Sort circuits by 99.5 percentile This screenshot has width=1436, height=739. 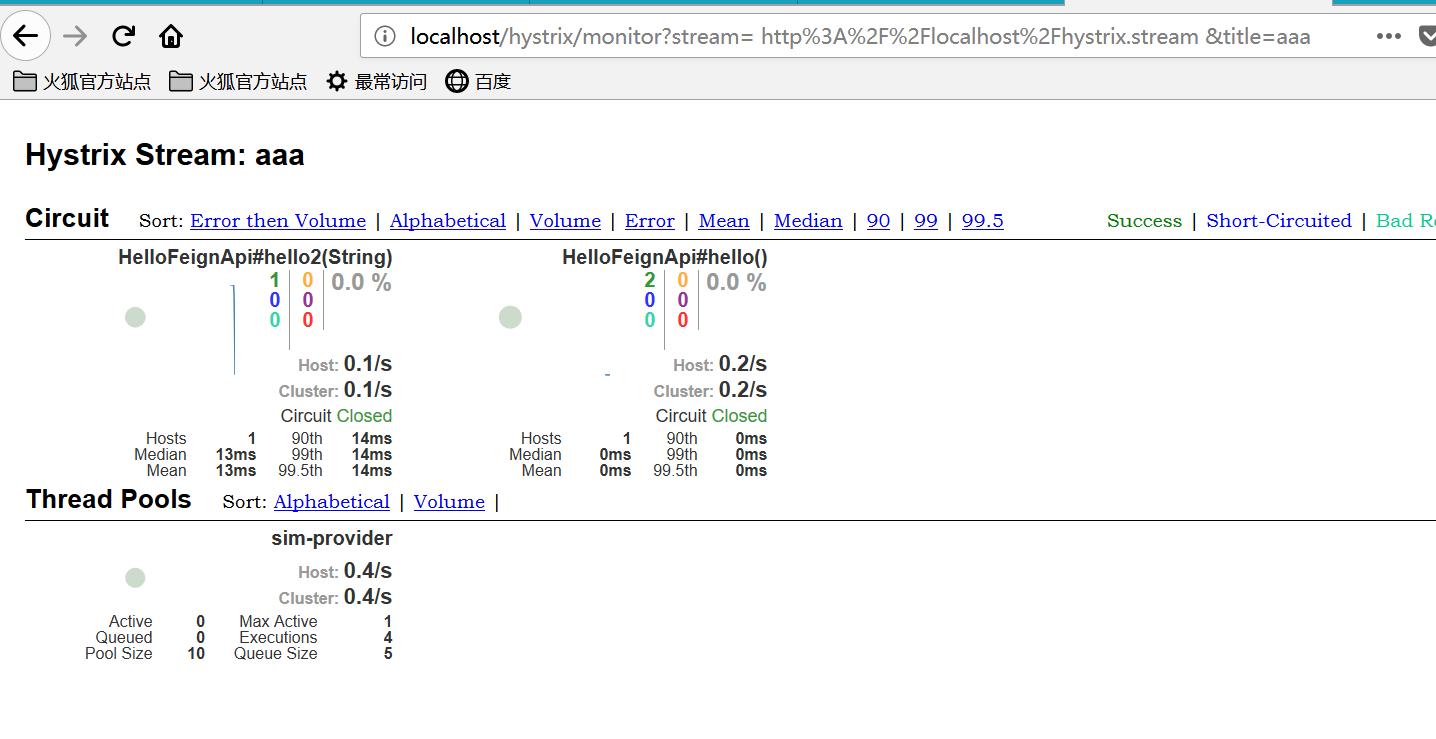982,221
